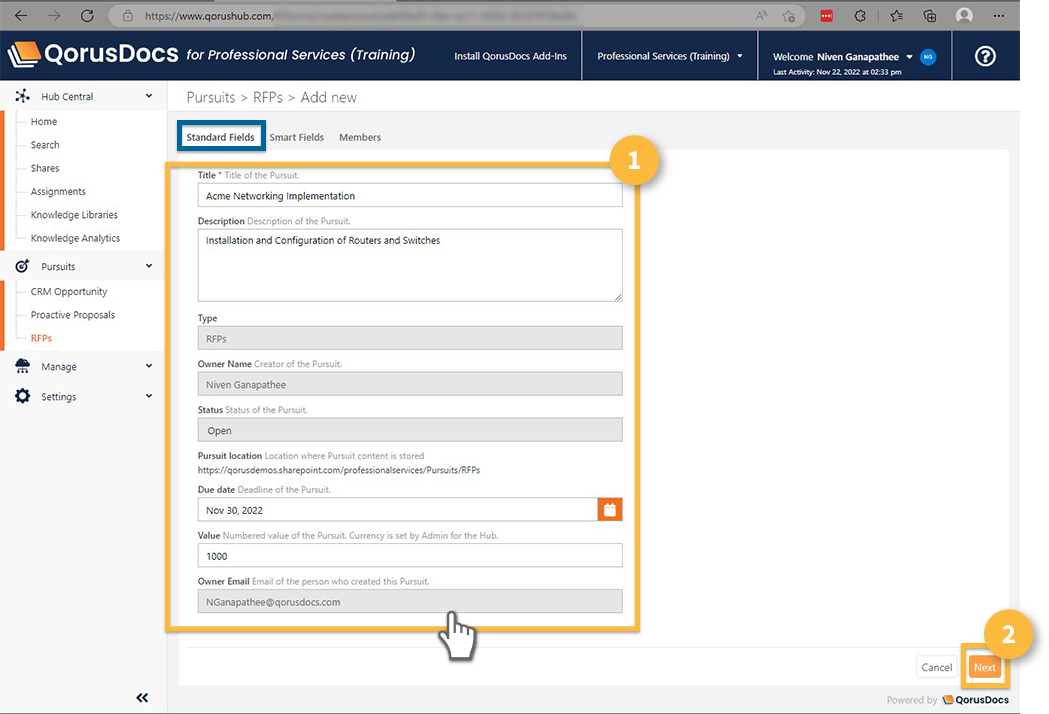Viewport: 1049px width, 714px height.
Task: Click into the Due date field
Action: click(397, 509)
